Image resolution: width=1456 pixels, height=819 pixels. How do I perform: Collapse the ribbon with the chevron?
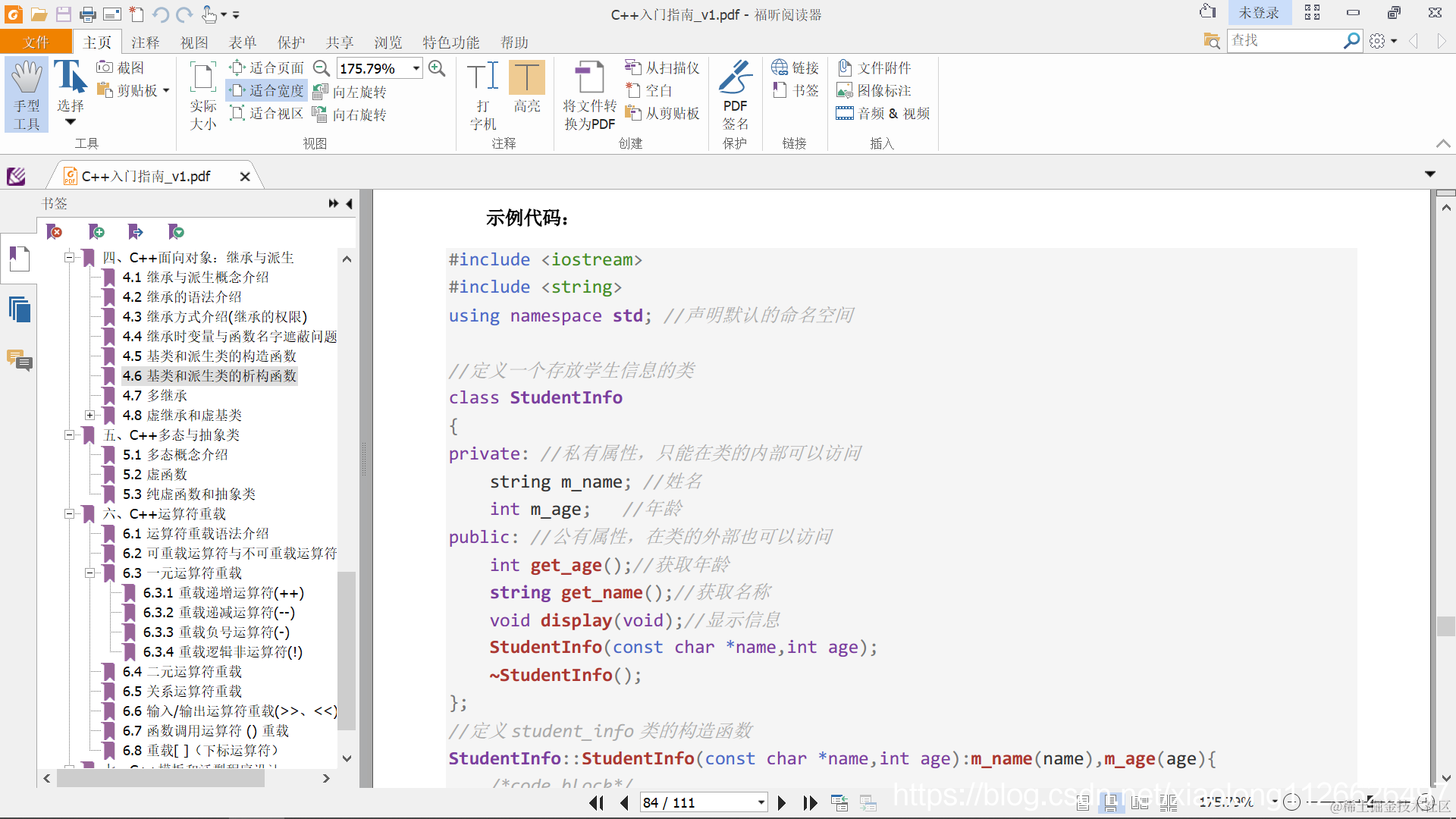pyautogui.click(x=1442, y=143)
